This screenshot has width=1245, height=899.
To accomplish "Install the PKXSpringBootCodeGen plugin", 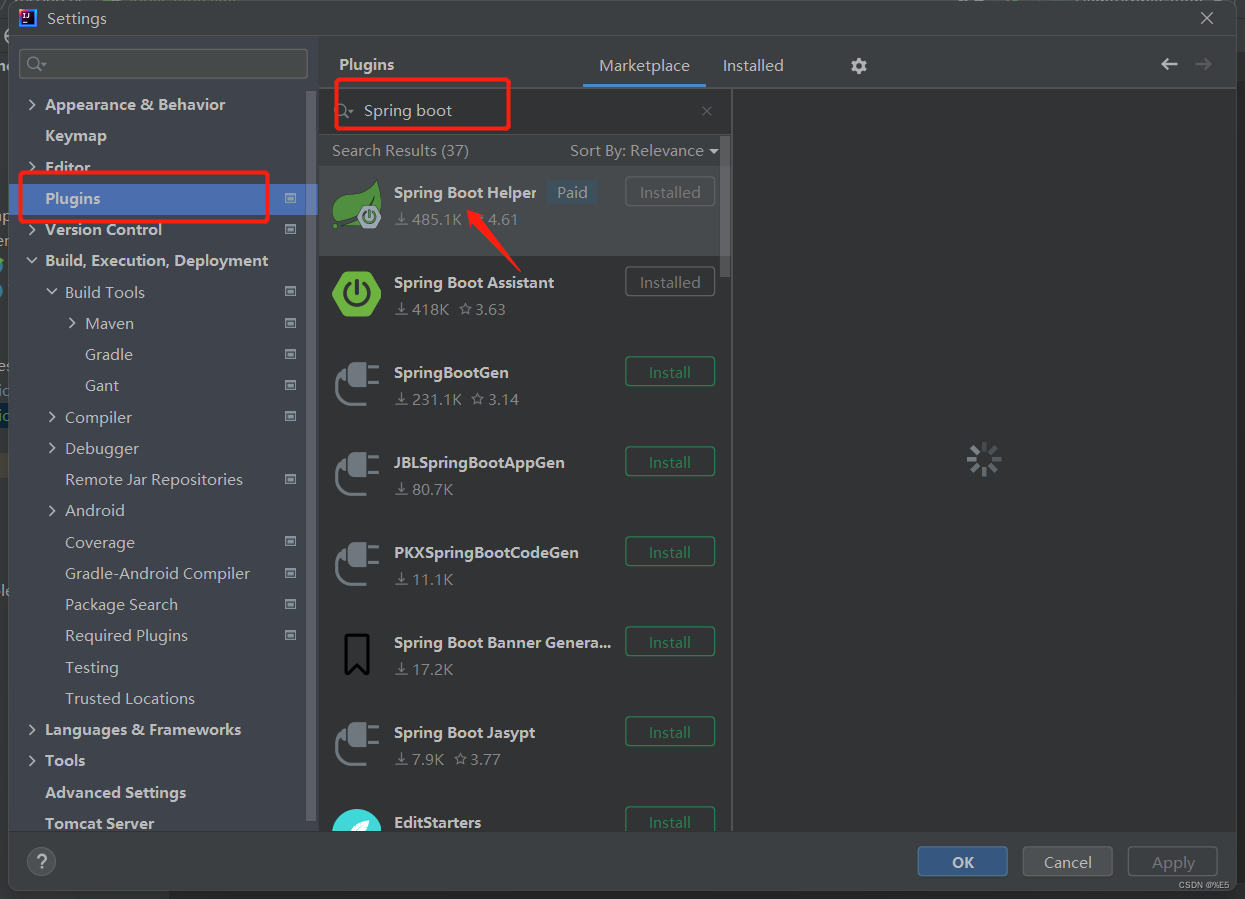I will (x=670, y=552).
